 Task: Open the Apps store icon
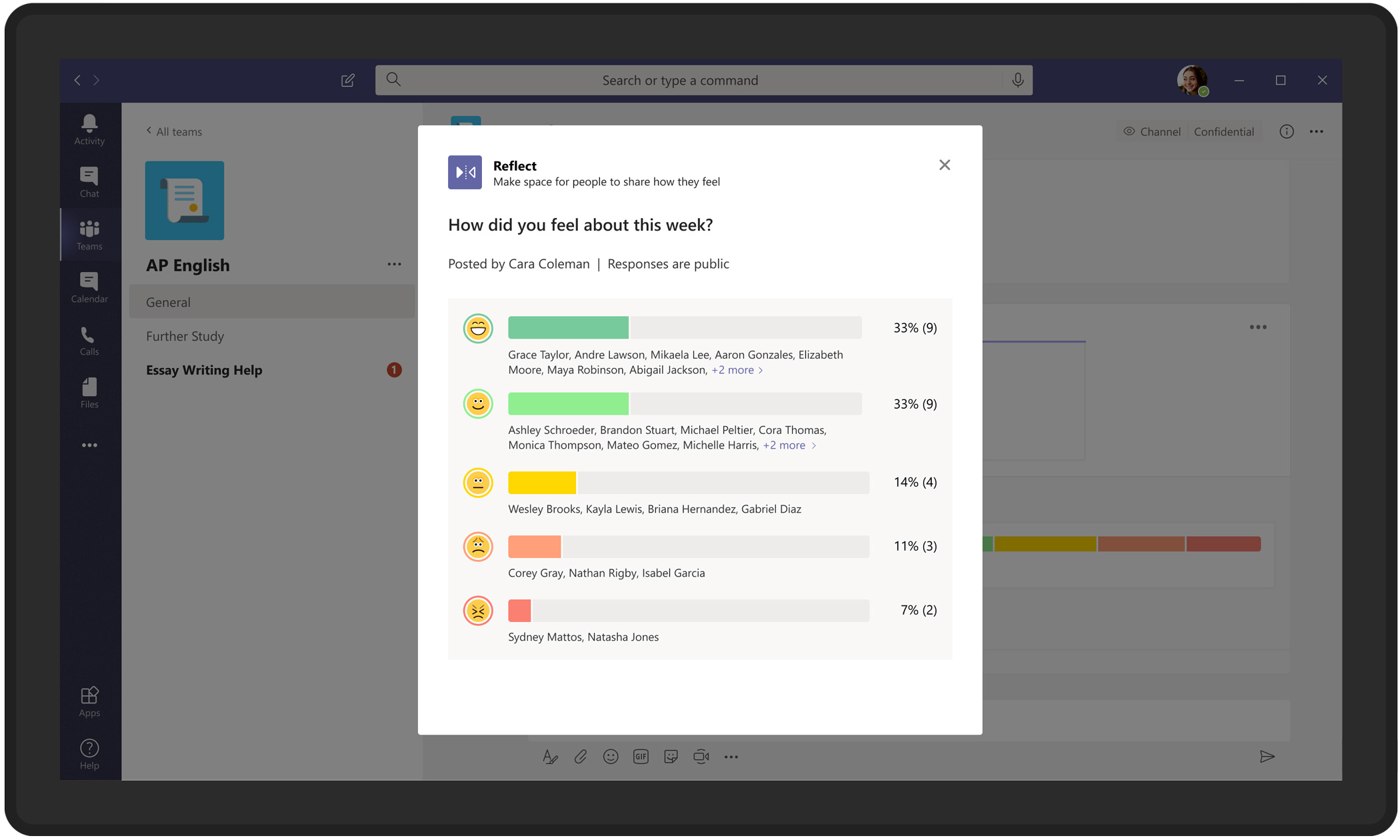pos(89,701)
